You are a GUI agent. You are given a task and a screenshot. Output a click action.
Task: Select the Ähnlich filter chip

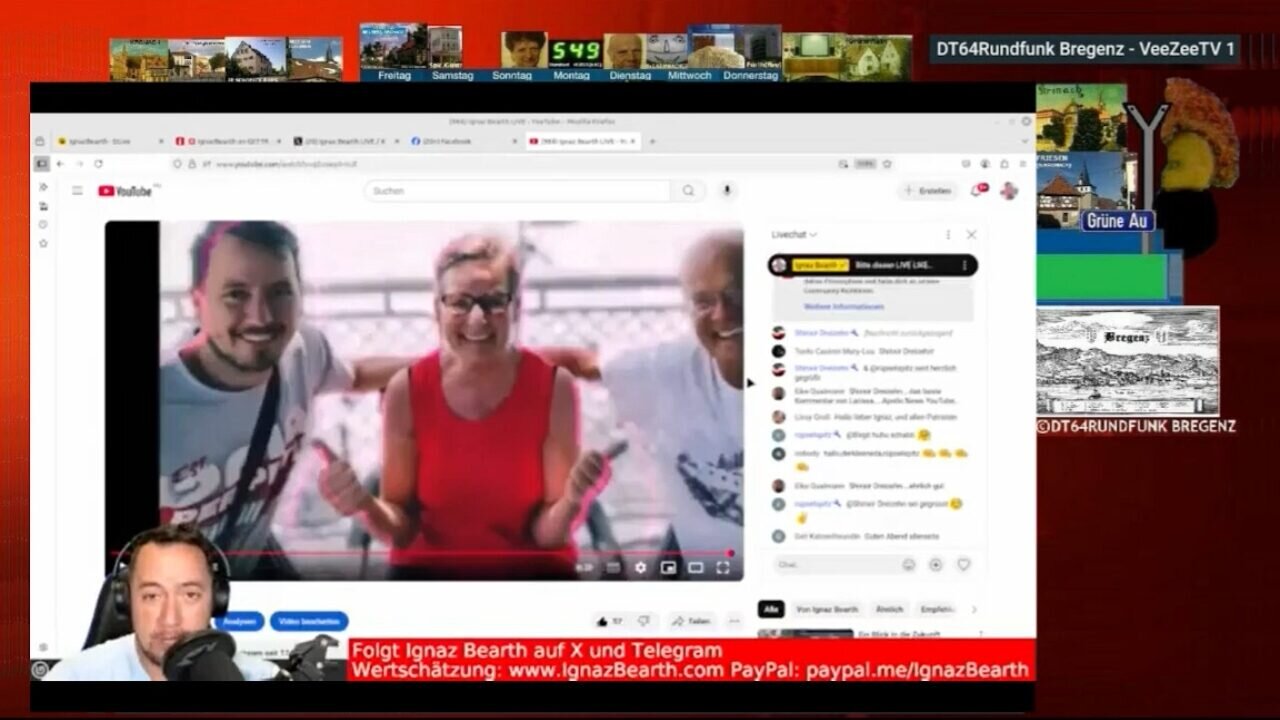(x=889, y=609)
